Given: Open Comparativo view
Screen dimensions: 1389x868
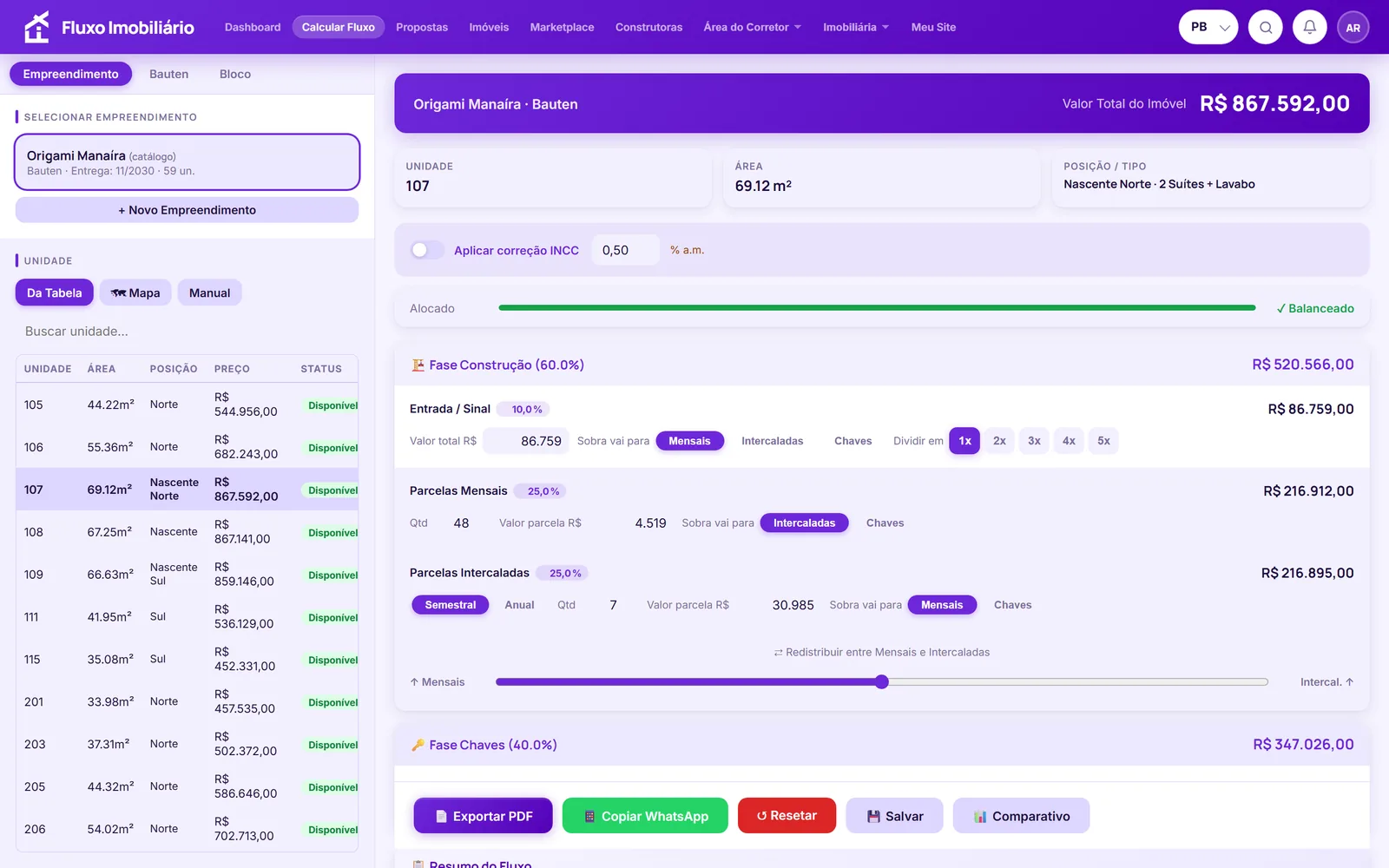Looking at the screenshot, I should point(1021,816).
